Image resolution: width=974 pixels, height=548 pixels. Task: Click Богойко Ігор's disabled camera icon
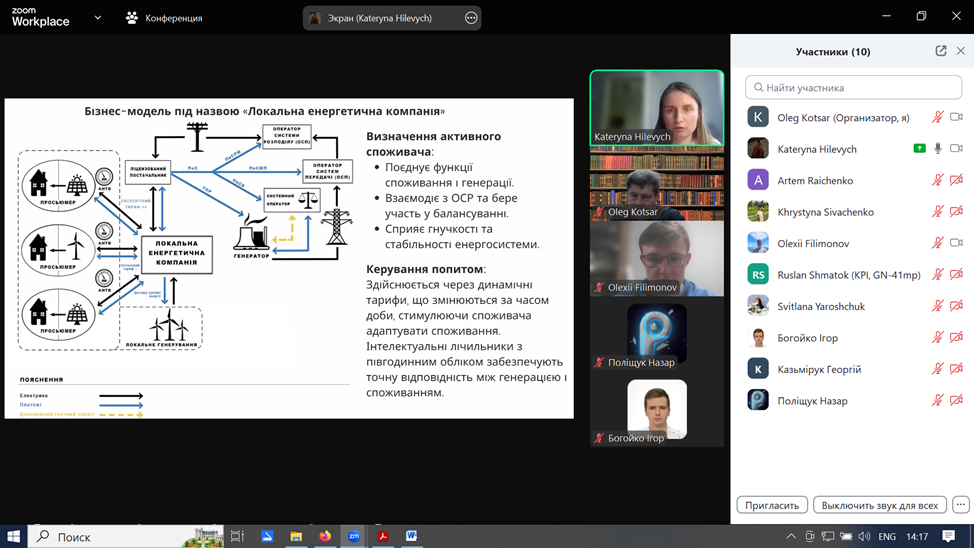956,337
